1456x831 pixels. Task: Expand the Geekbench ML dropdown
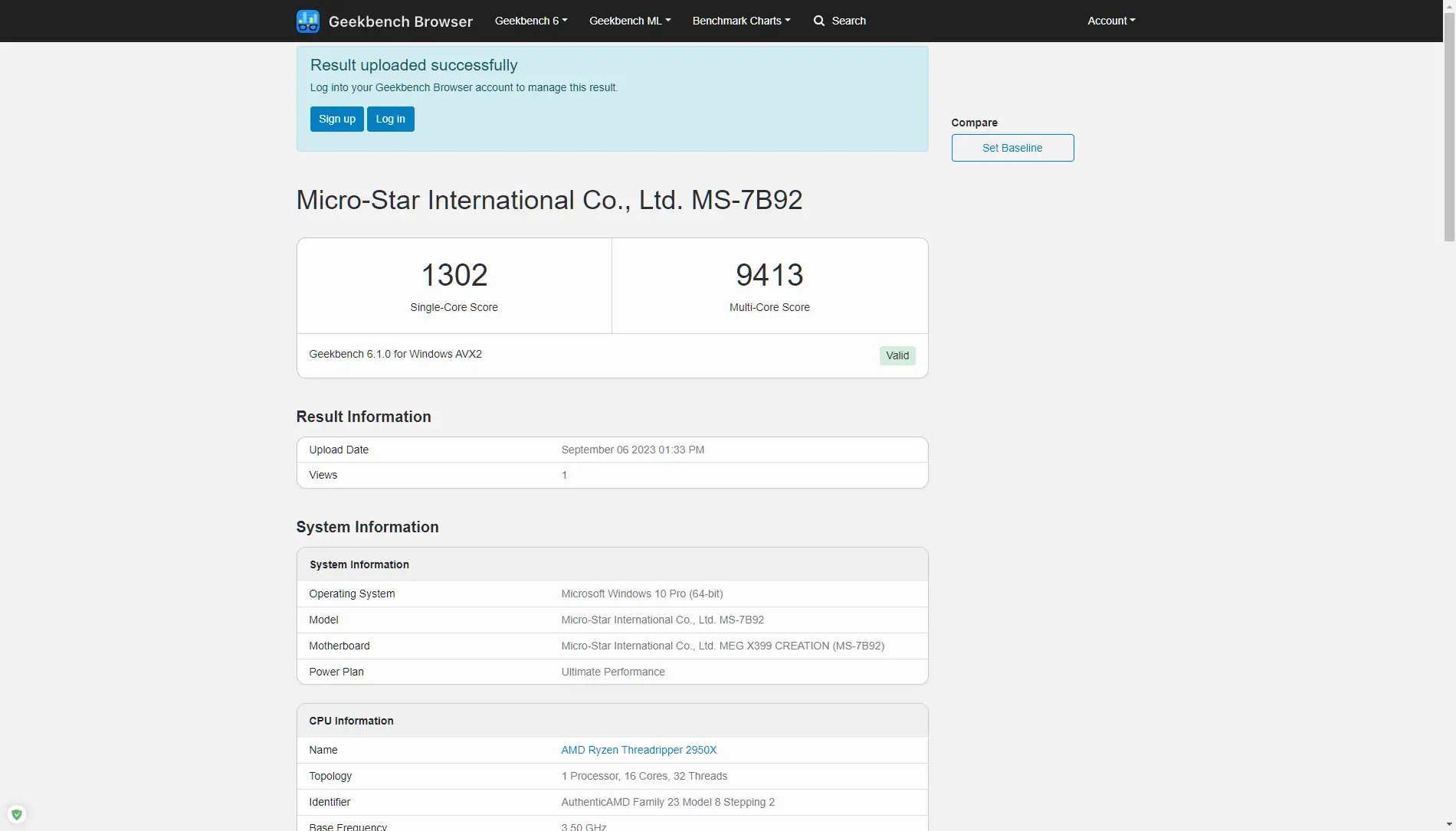[629, 21]
